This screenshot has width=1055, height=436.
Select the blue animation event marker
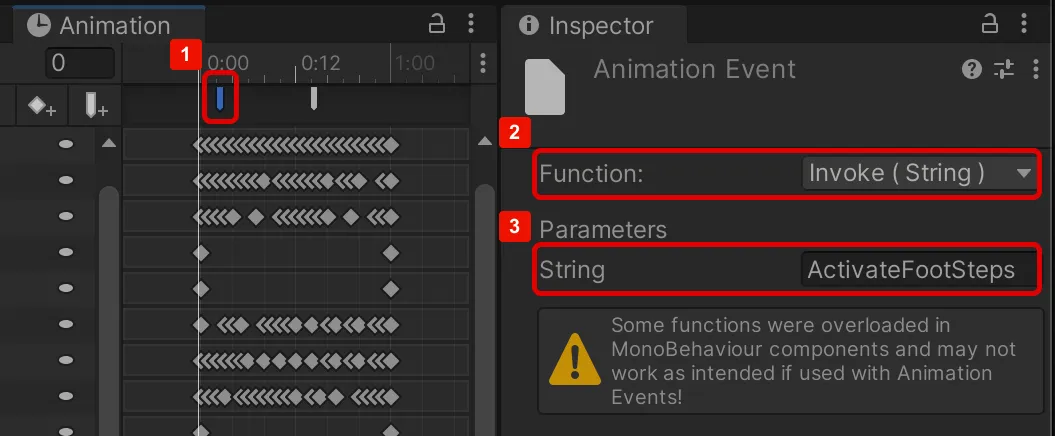click(x=220, y=98)
